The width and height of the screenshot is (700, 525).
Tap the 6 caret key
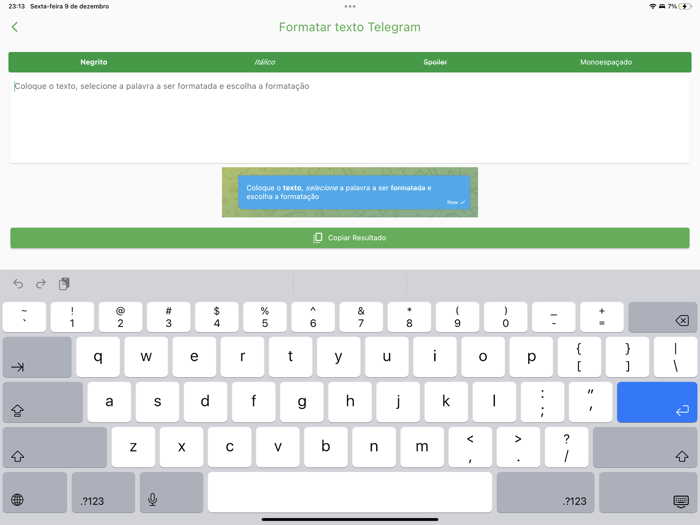[x=313, y=317]
